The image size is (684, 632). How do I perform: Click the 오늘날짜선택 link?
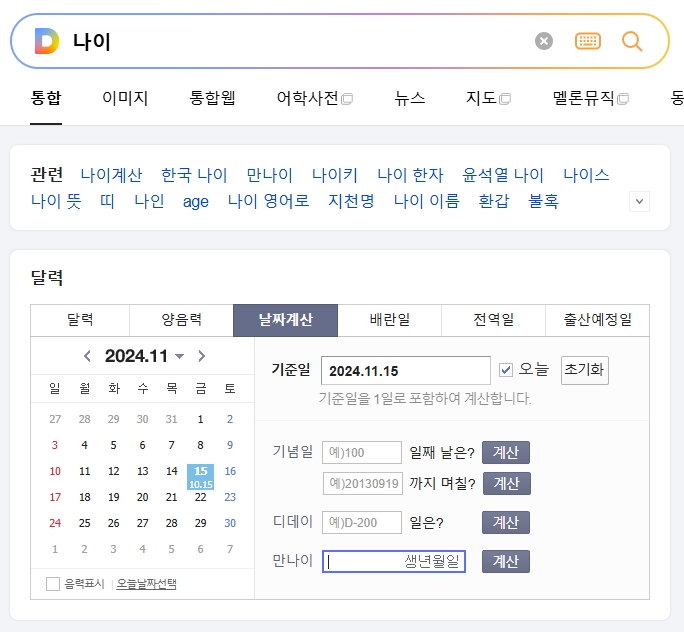point(147,584)
